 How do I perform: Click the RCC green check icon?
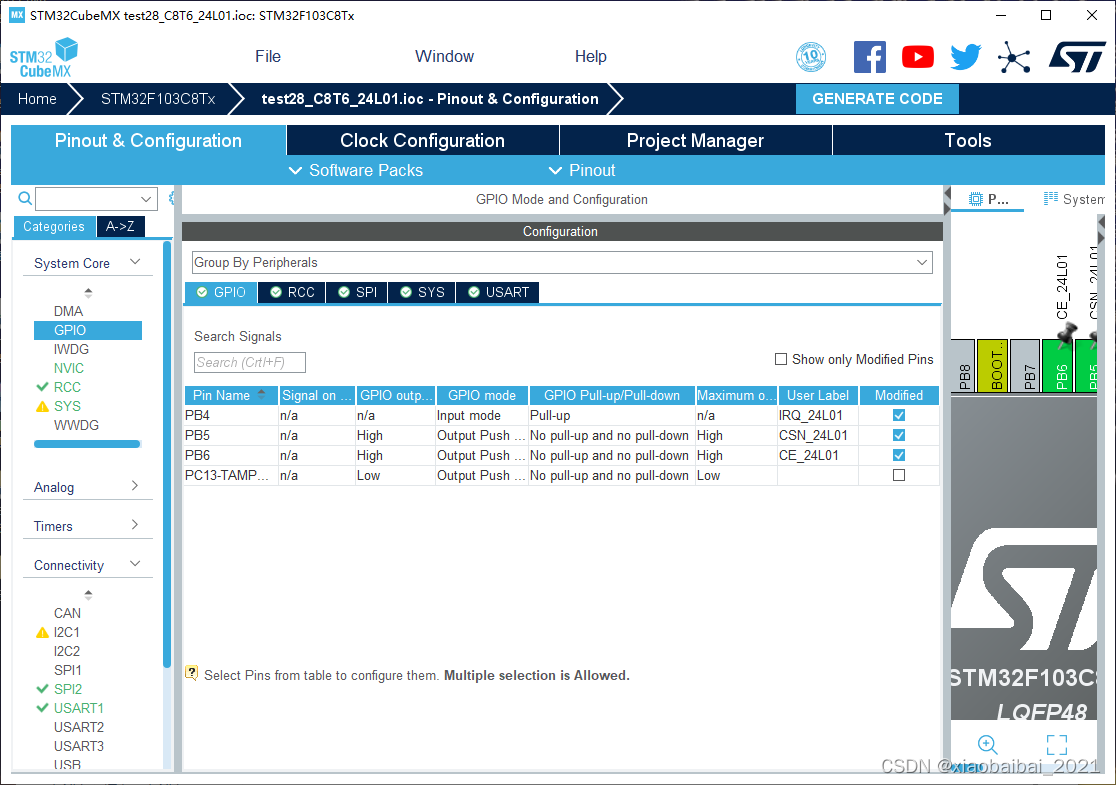click(x=42, y=387)
